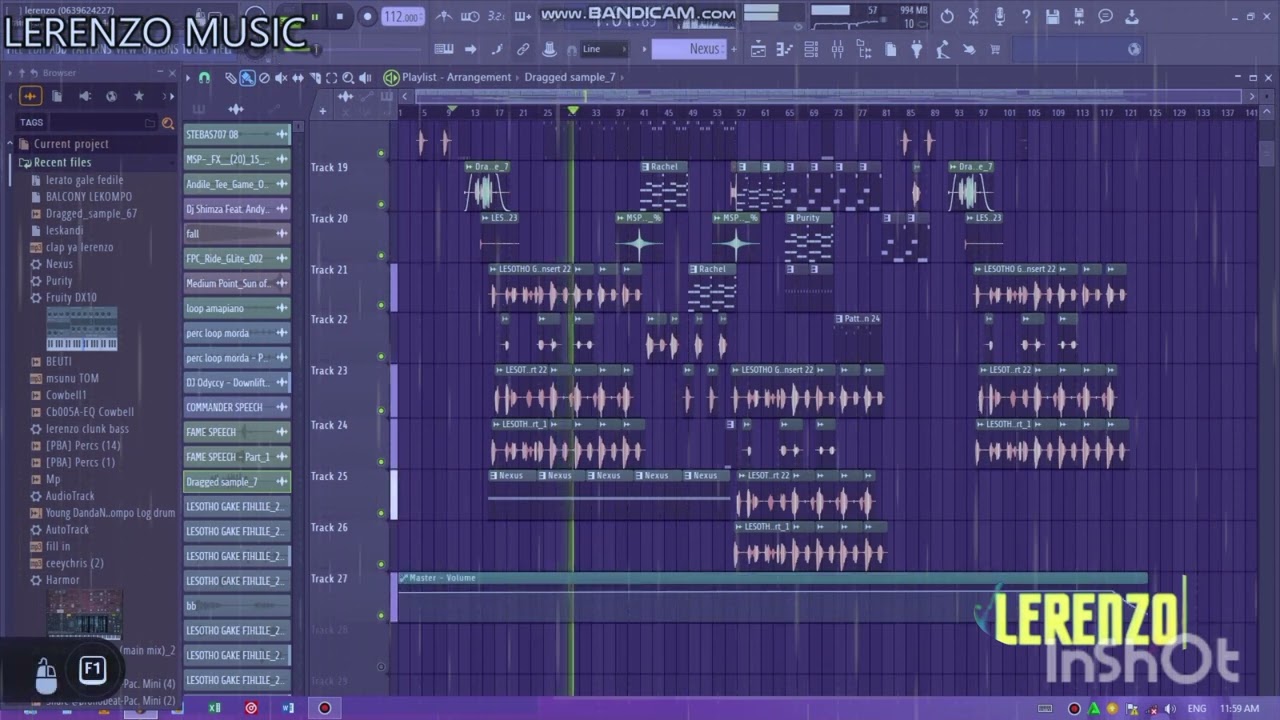Screen dimensions: 1280x720
Task: Select 'Harmor' in browser list
Action: 62,580
